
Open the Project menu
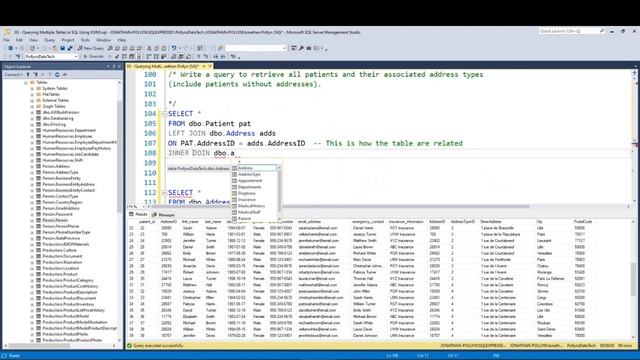point(68,40)
